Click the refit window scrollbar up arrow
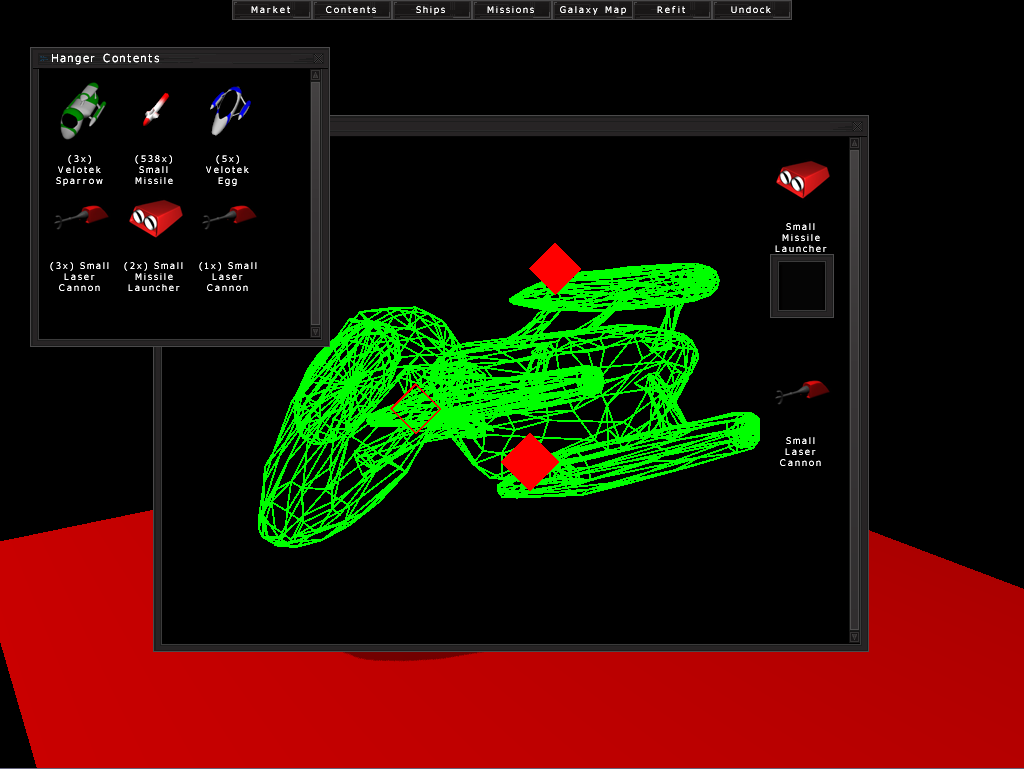Viewport: 1024px width, 769px height. [854, 143]
